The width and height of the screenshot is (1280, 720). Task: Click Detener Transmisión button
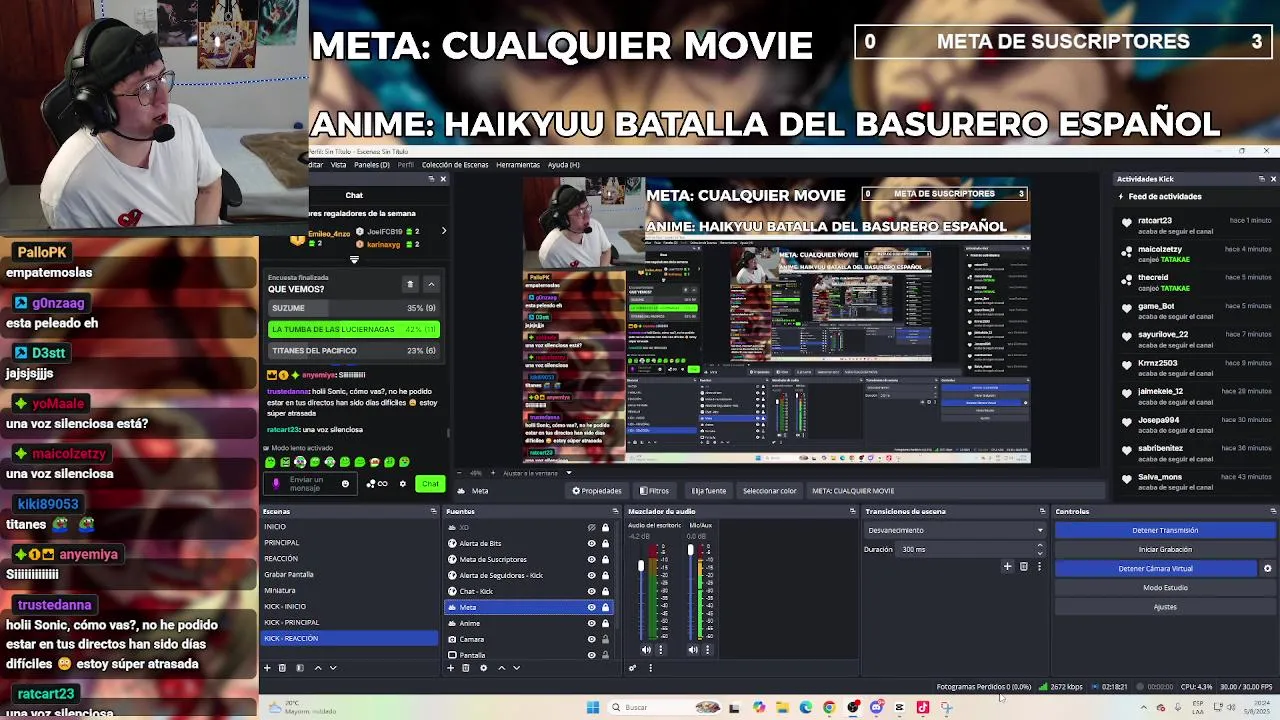coord(1165,530)
